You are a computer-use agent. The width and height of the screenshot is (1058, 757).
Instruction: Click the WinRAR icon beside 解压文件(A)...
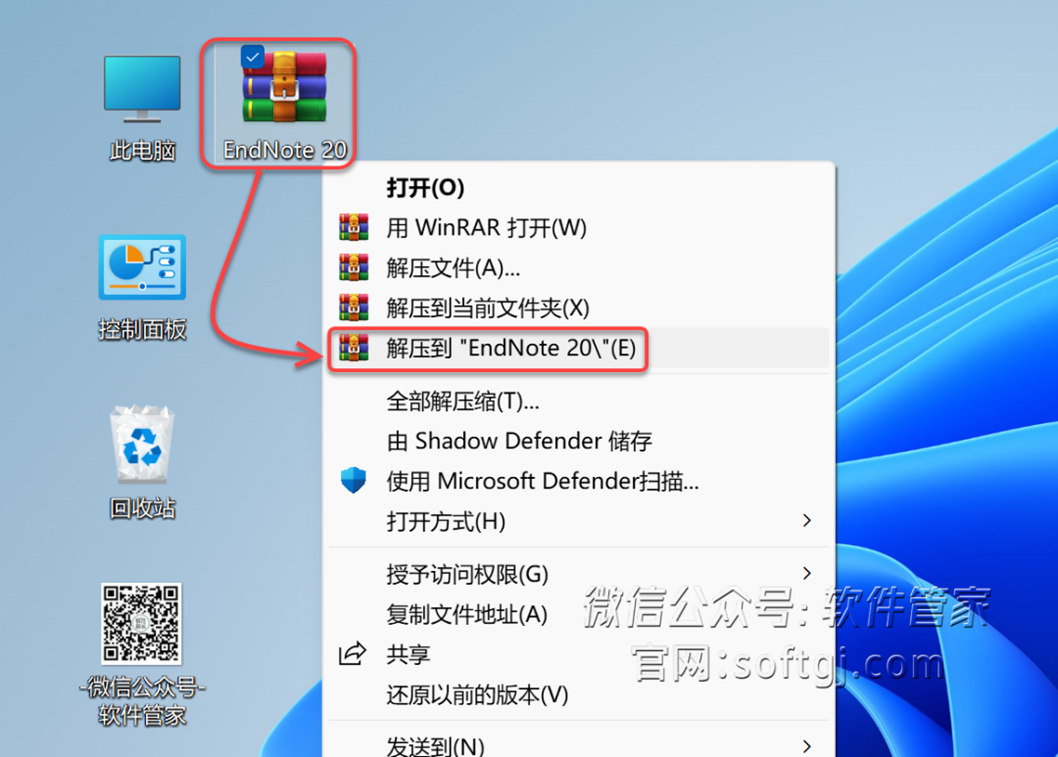click(354, 268)
